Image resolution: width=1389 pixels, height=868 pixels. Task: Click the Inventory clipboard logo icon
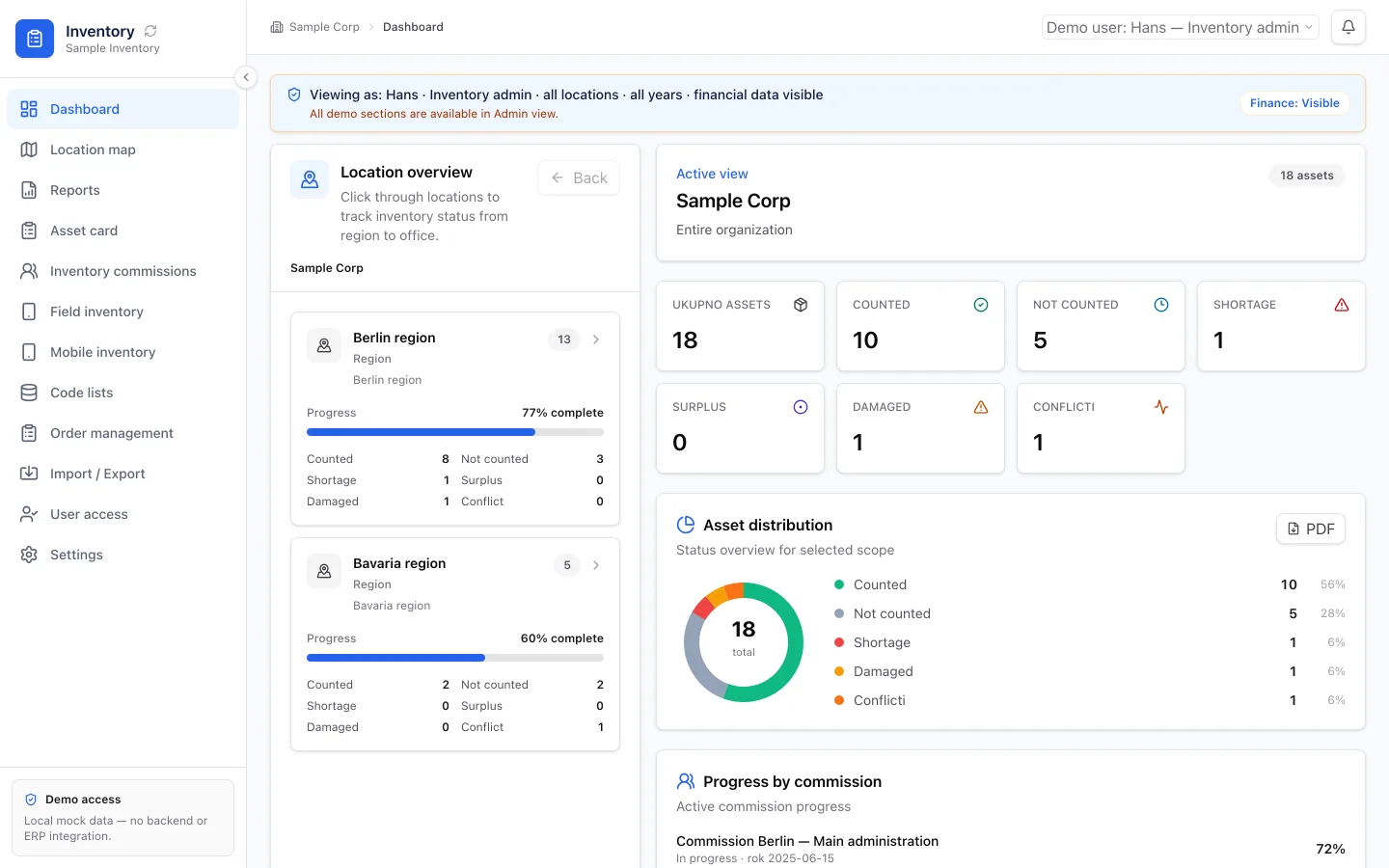(35, 39)
